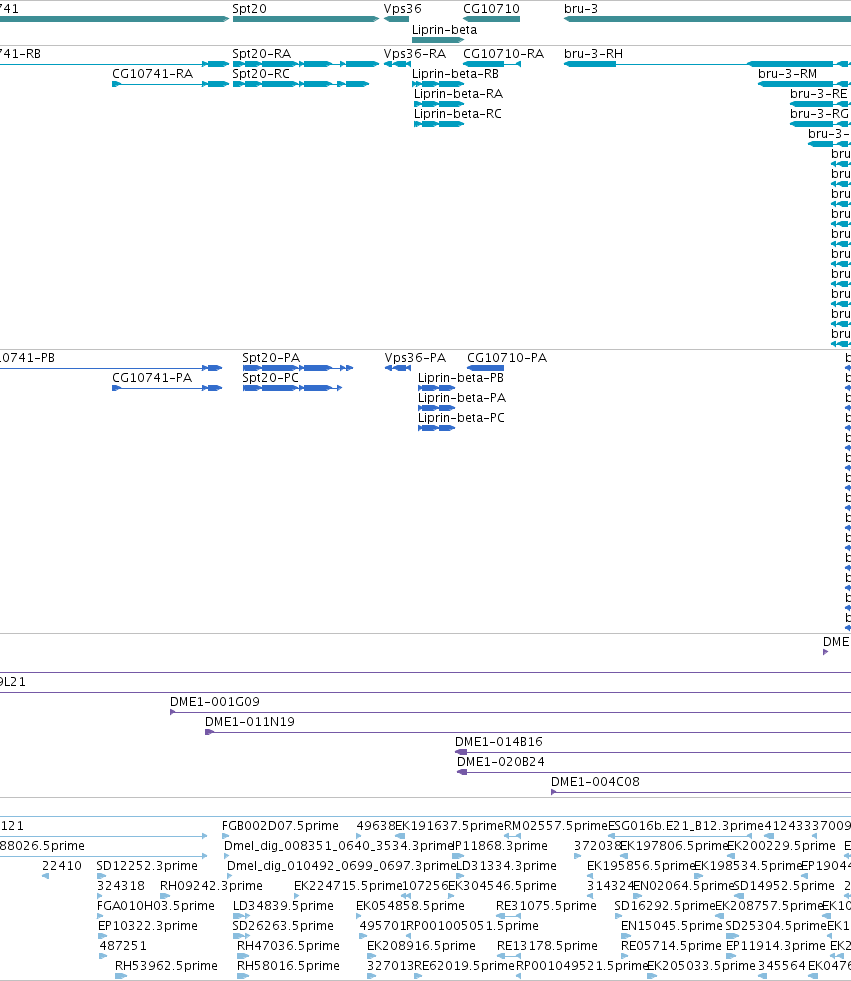Select the SD12252.3prime EST
The height and width of the screenshot is (981, 851).
point(101,876)
